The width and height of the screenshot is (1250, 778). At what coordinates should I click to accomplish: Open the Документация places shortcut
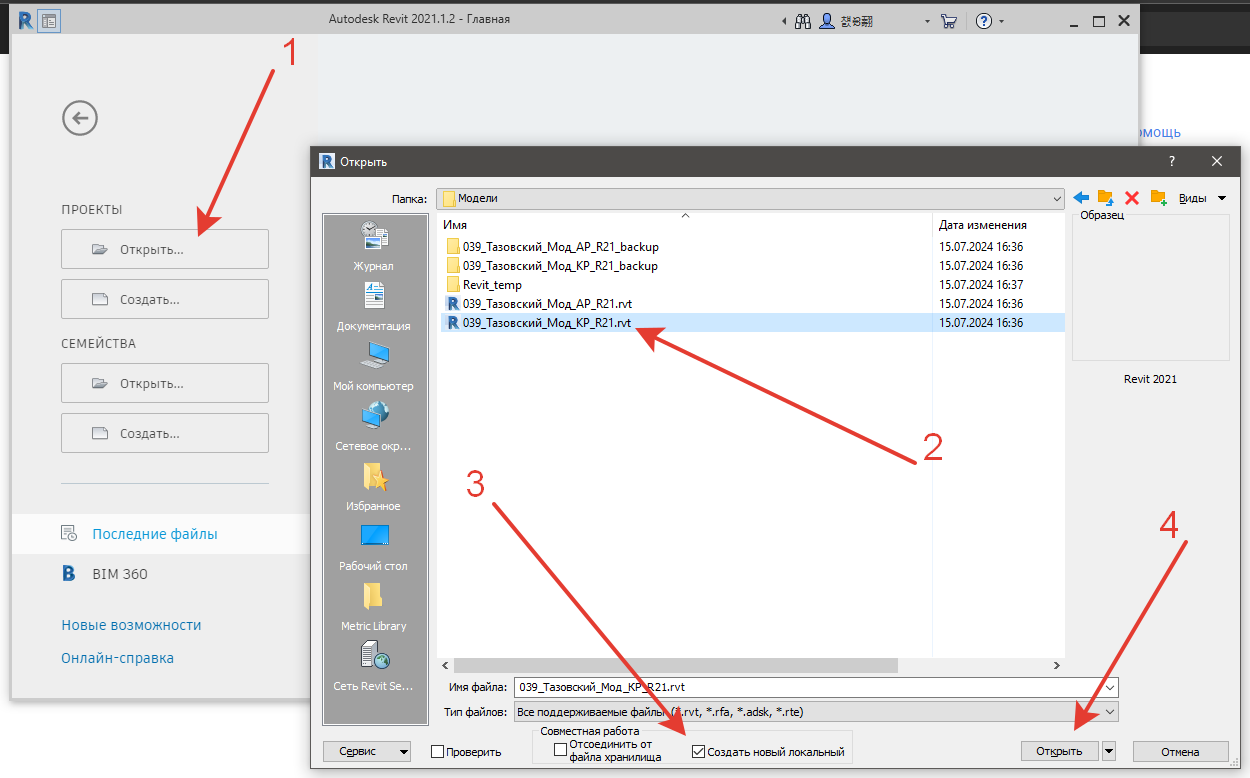pos(373,298)
